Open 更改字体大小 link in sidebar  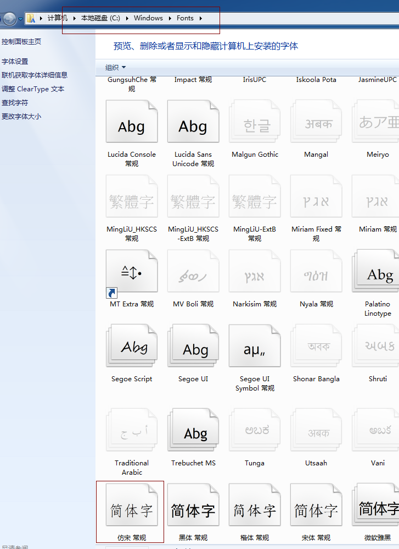point(21,116)
